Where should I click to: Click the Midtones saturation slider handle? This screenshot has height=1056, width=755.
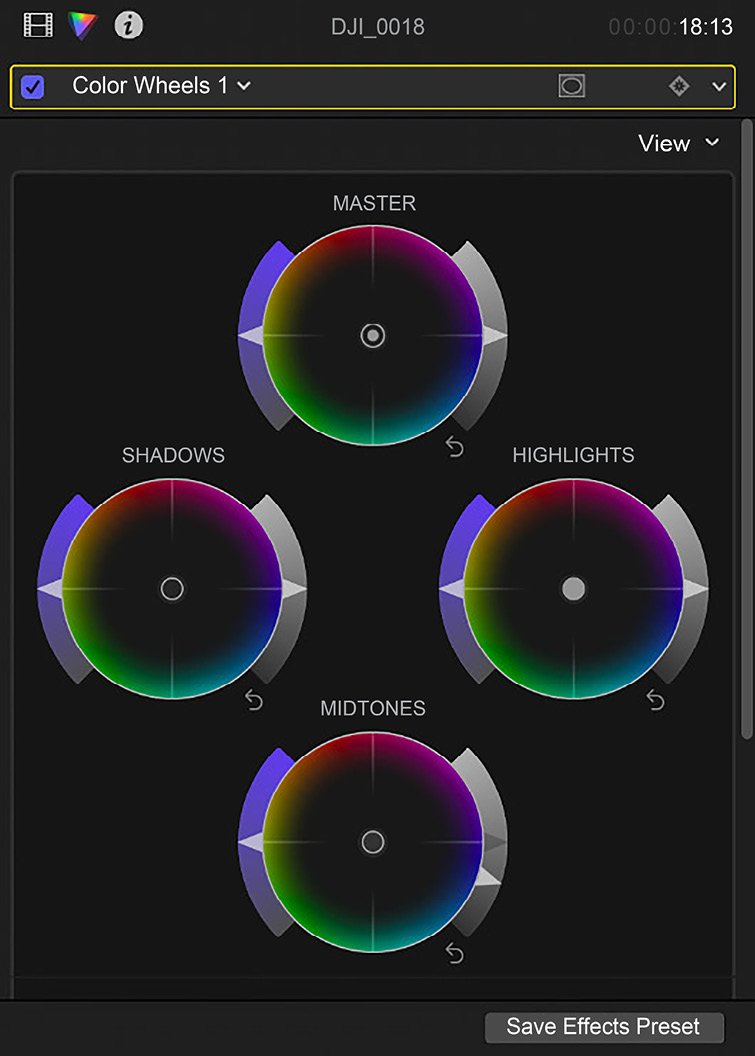(251, 842)
